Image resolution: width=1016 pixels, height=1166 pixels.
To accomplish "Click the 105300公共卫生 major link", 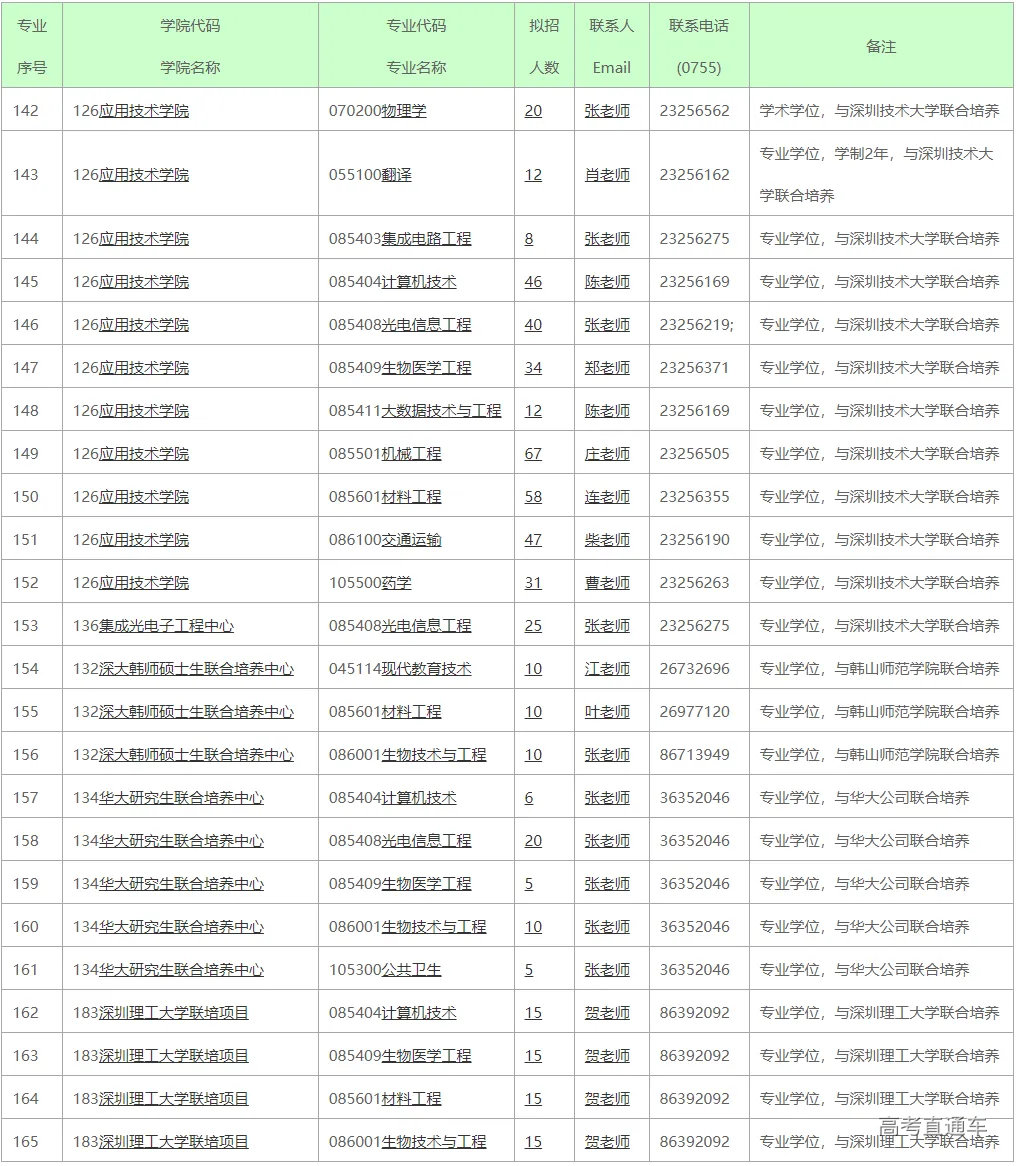I will pos(411,970).
